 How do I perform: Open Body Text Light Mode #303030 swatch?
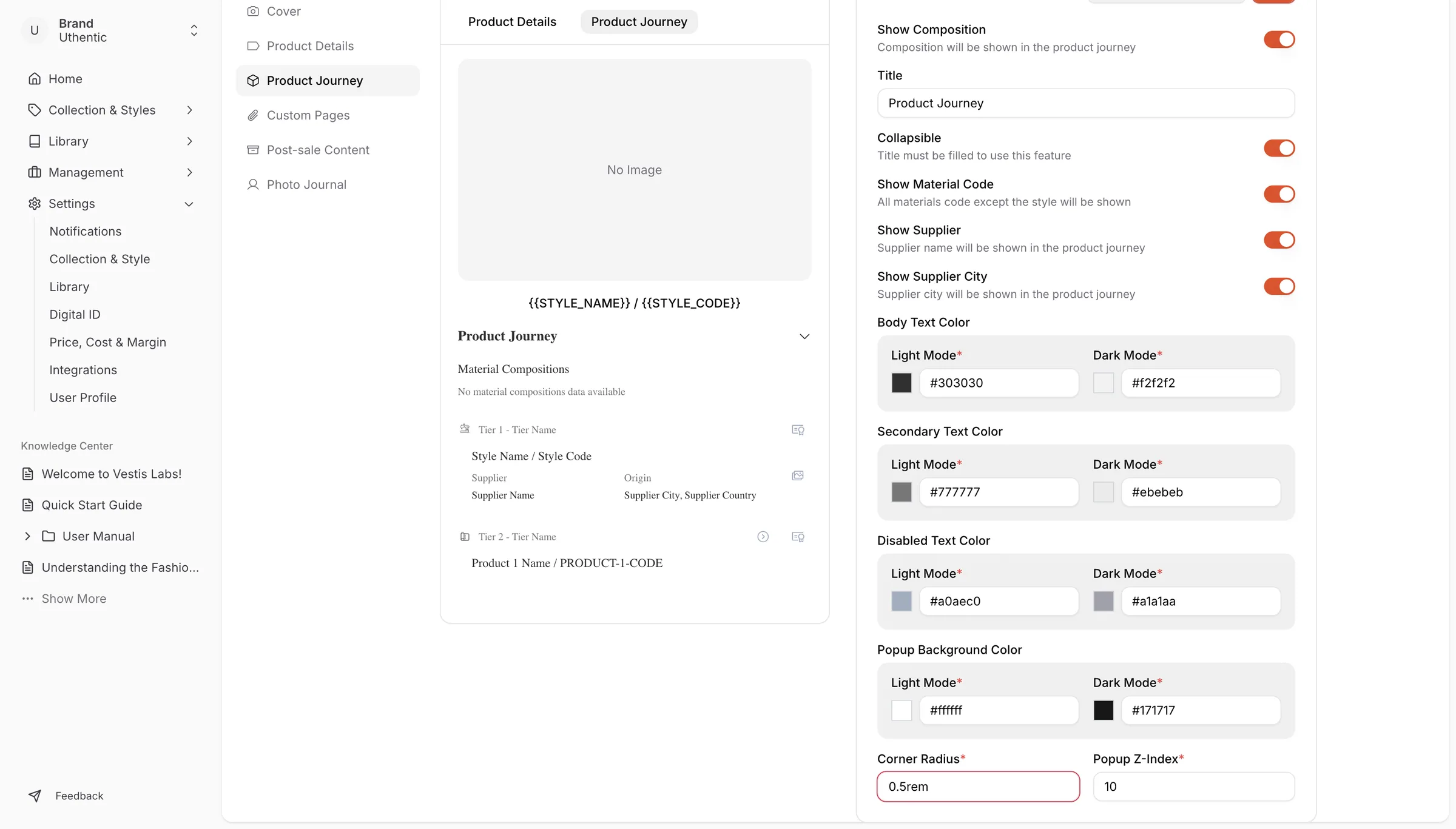(x=902, y=383)
